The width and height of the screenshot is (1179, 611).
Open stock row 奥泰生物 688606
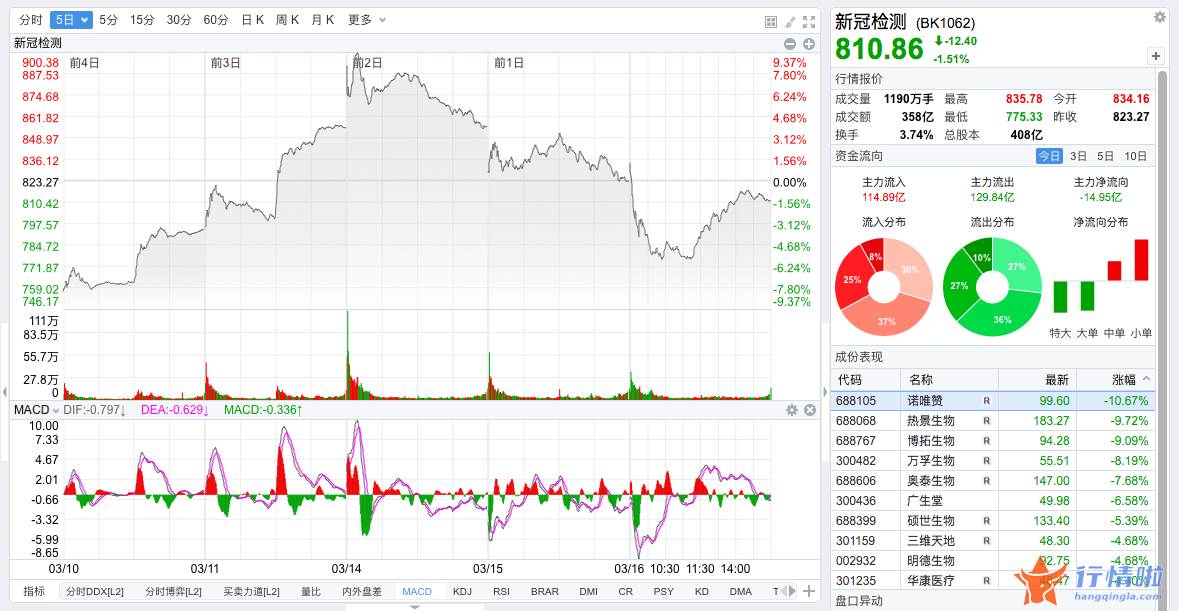pos(993,480)
